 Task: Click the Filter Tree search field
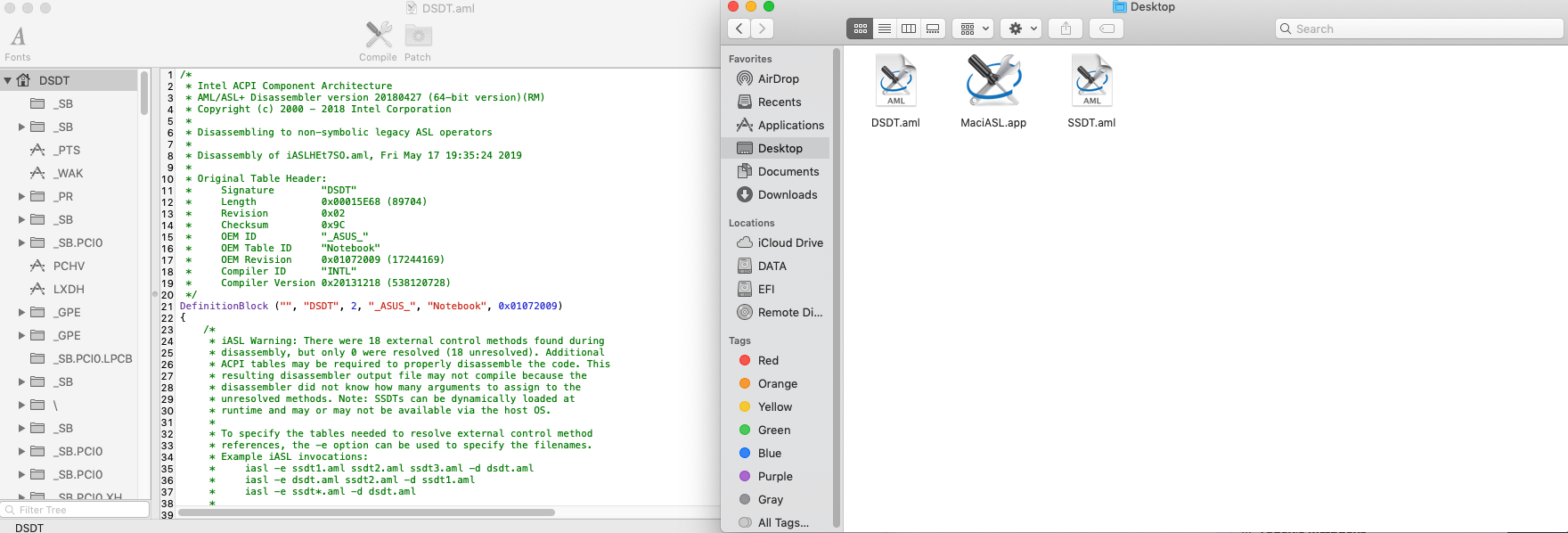[75, 510]
